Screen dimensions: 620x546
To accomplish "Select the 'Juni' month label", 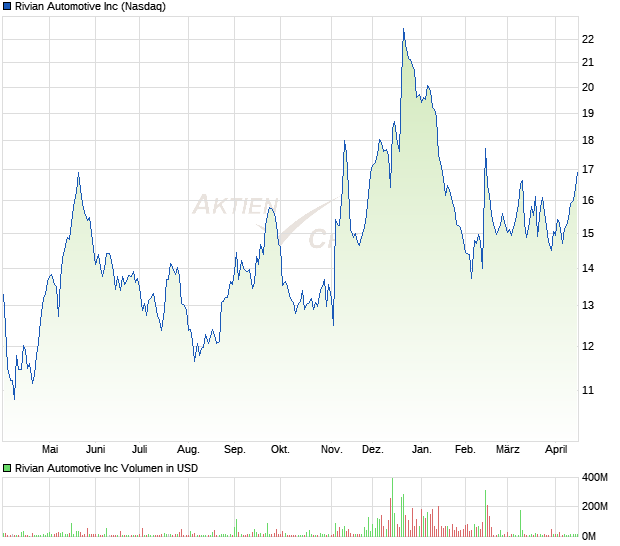I will pyautogui.click(x=96, y=450).
